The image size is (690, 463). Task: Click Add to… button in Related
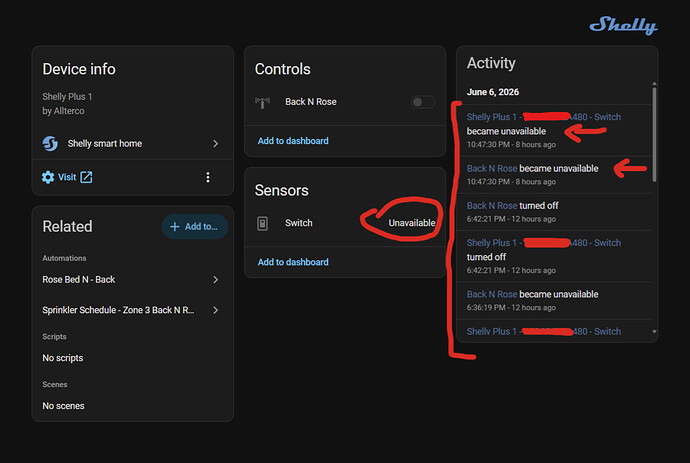[195, 227]
